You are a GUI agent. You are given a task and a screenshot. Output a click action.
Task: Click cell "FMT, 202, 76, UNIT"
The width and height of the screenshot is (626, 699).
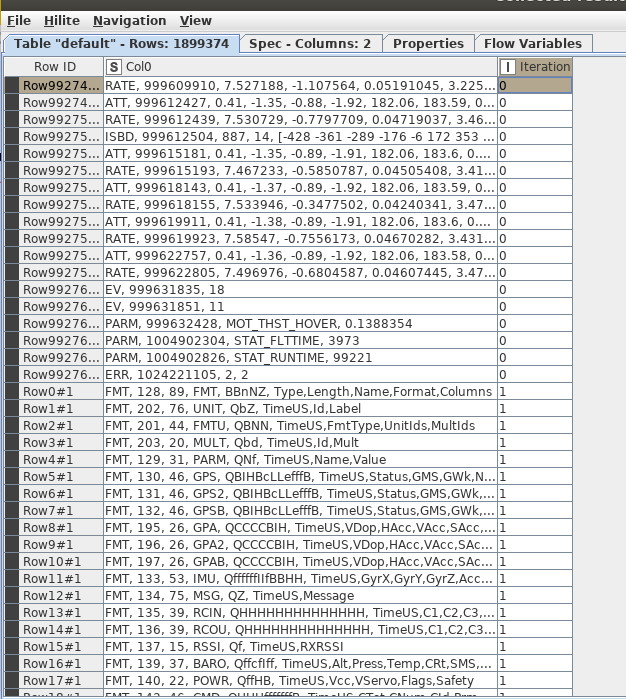pos(301,408)
